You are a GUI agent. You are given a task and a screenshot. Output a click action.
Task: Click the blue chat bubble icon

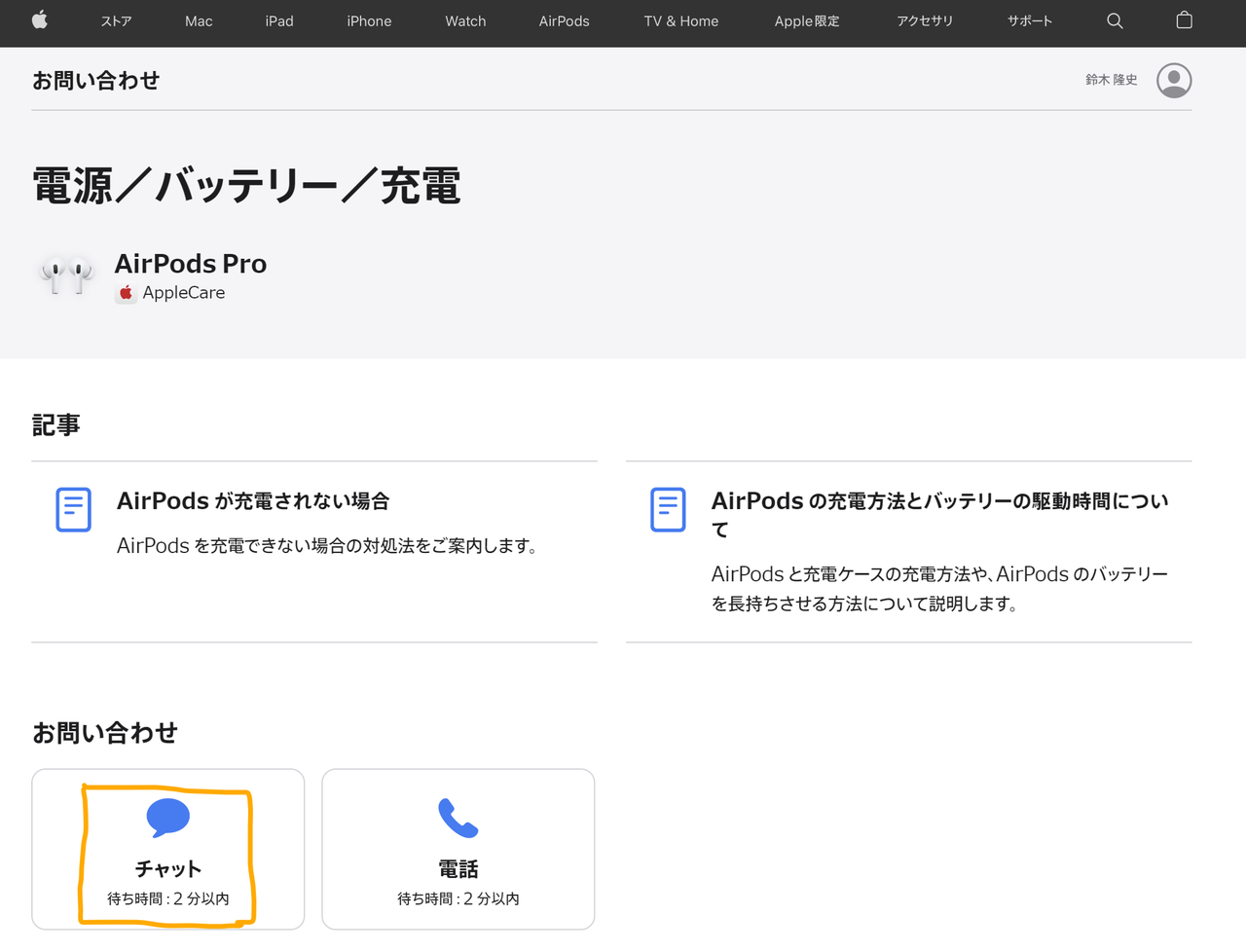pyautogui.click(x=168, y=818)
